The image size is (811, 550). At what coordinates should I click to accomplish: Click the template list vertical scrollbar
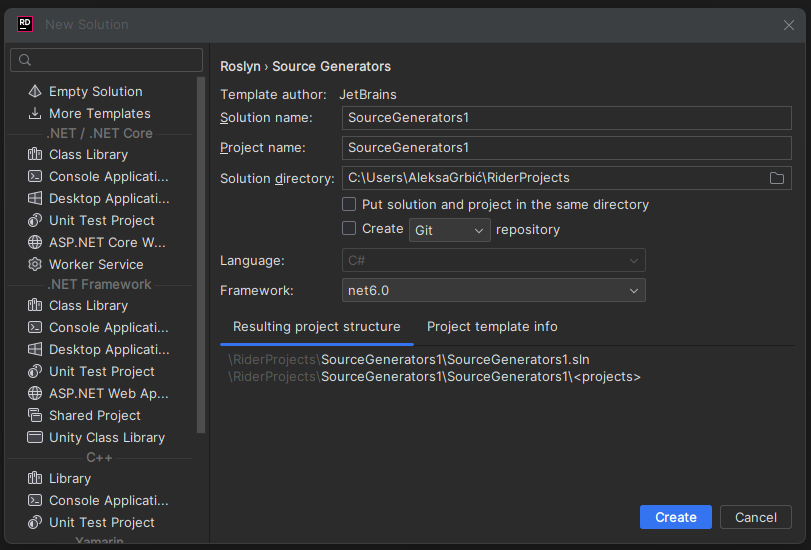point(201,255)
